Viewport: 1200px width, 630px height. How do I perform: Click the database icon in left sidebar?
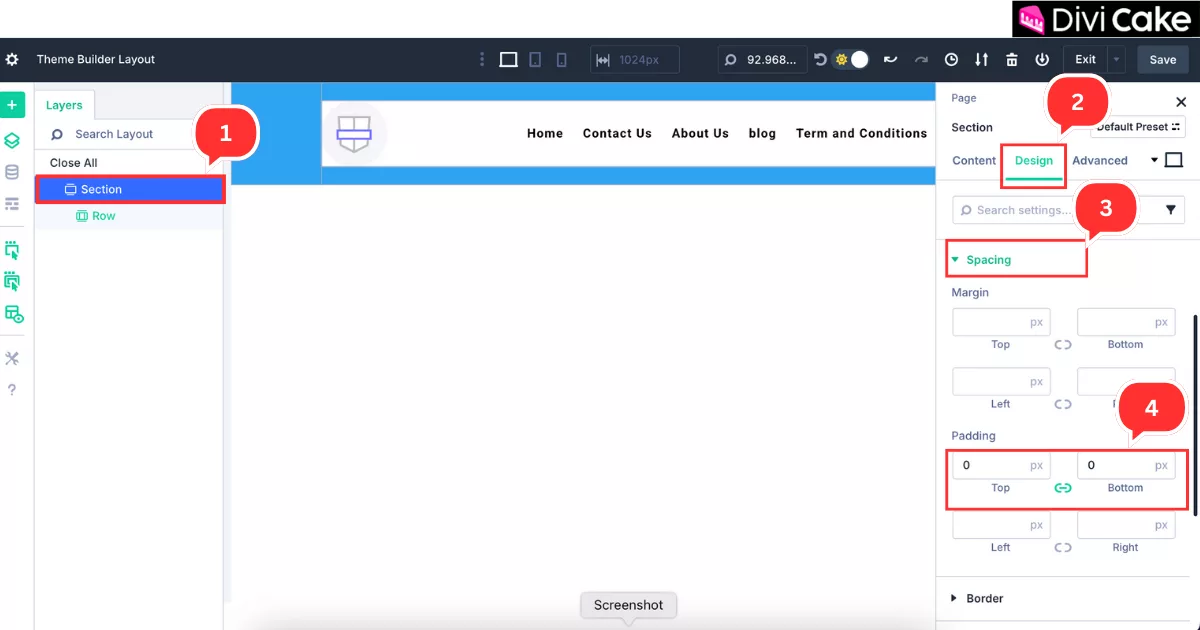[x=12, y=172]
